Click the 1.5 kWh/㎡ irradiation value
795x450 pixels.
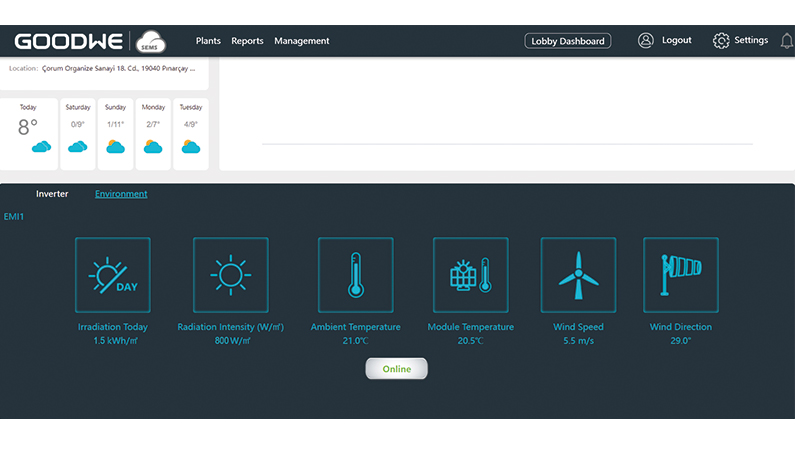point(115,341)
